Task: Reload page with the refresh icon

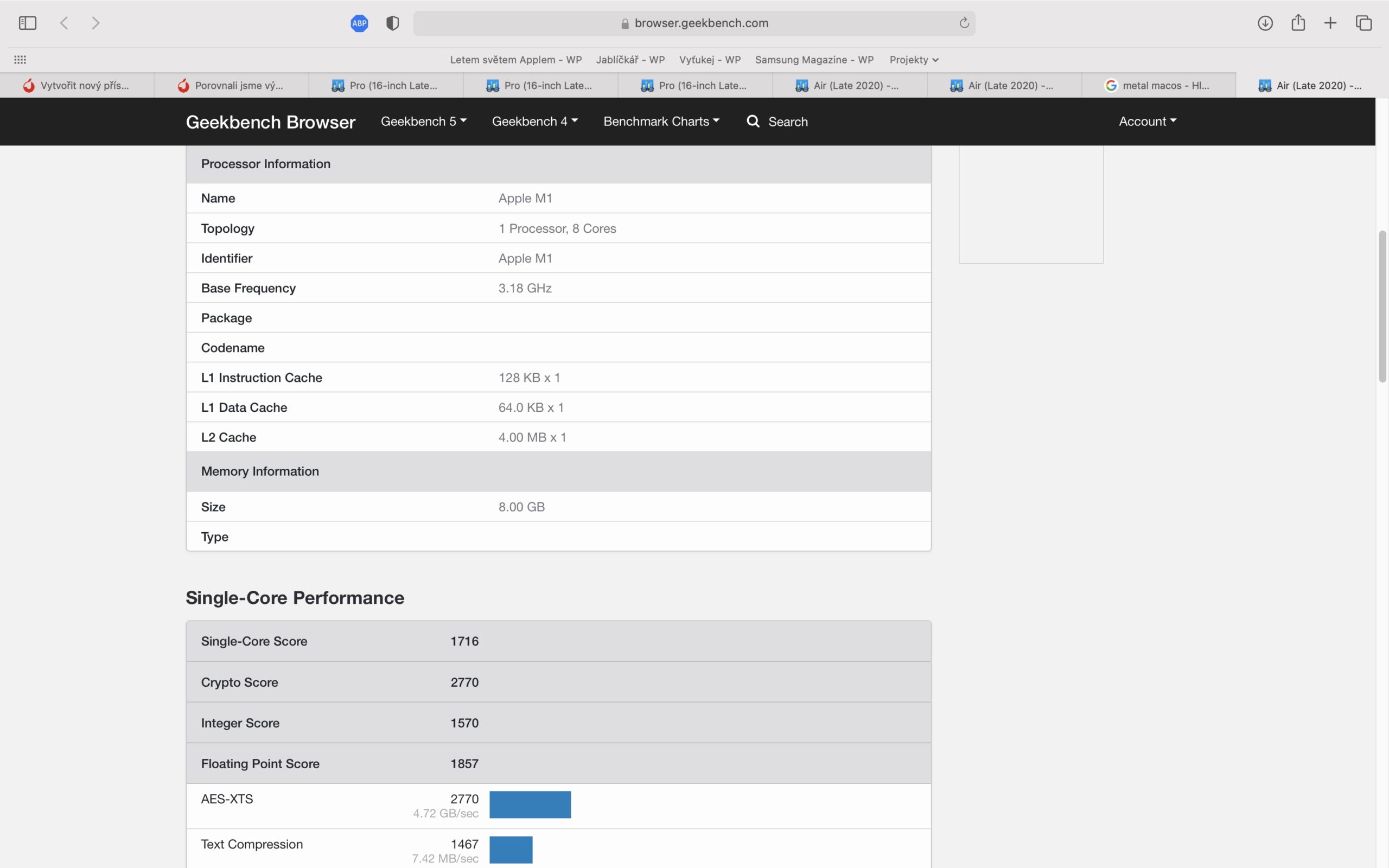Action: point(964,23)
